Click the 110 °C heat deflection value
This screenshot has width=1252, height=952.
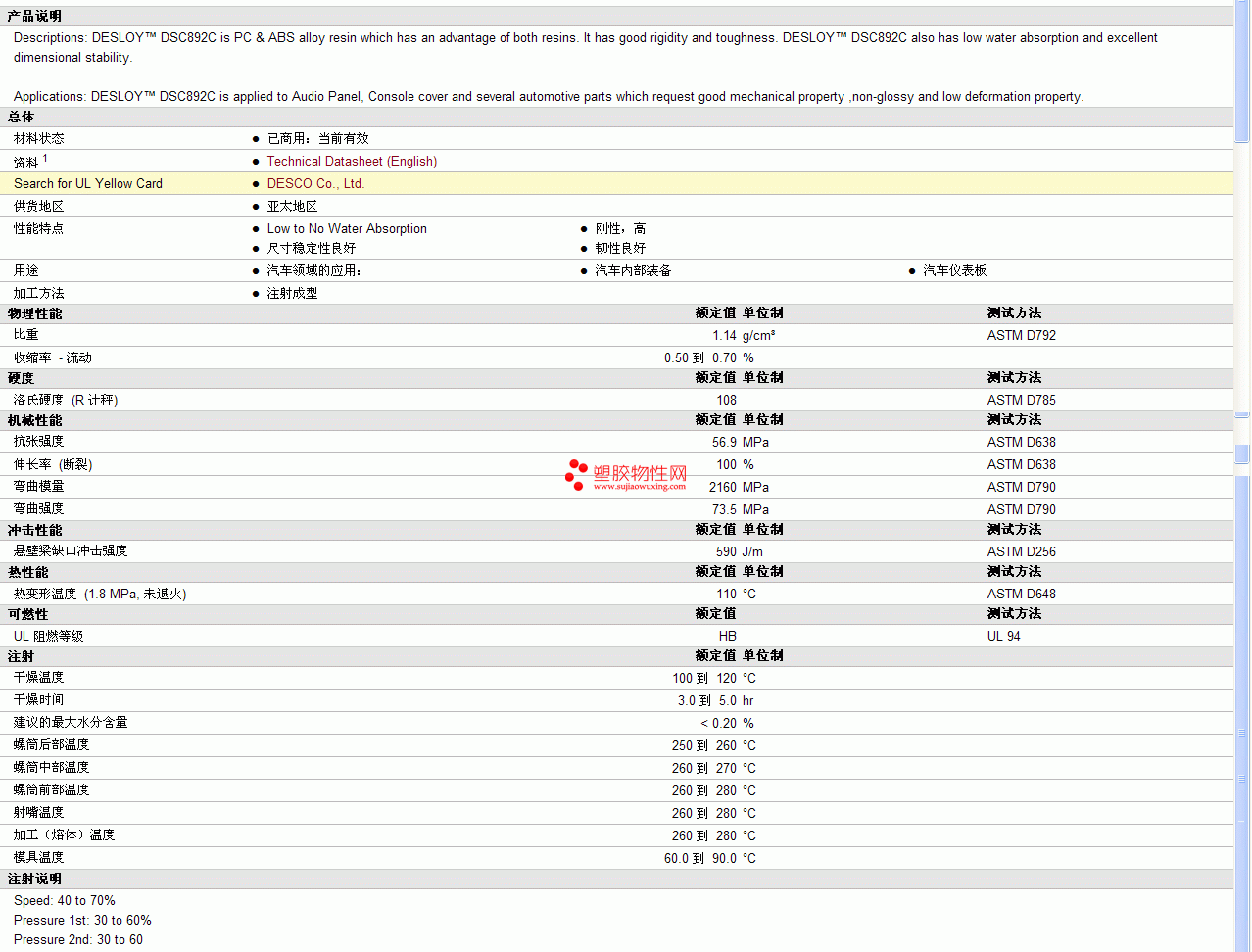tap(736, 595)
